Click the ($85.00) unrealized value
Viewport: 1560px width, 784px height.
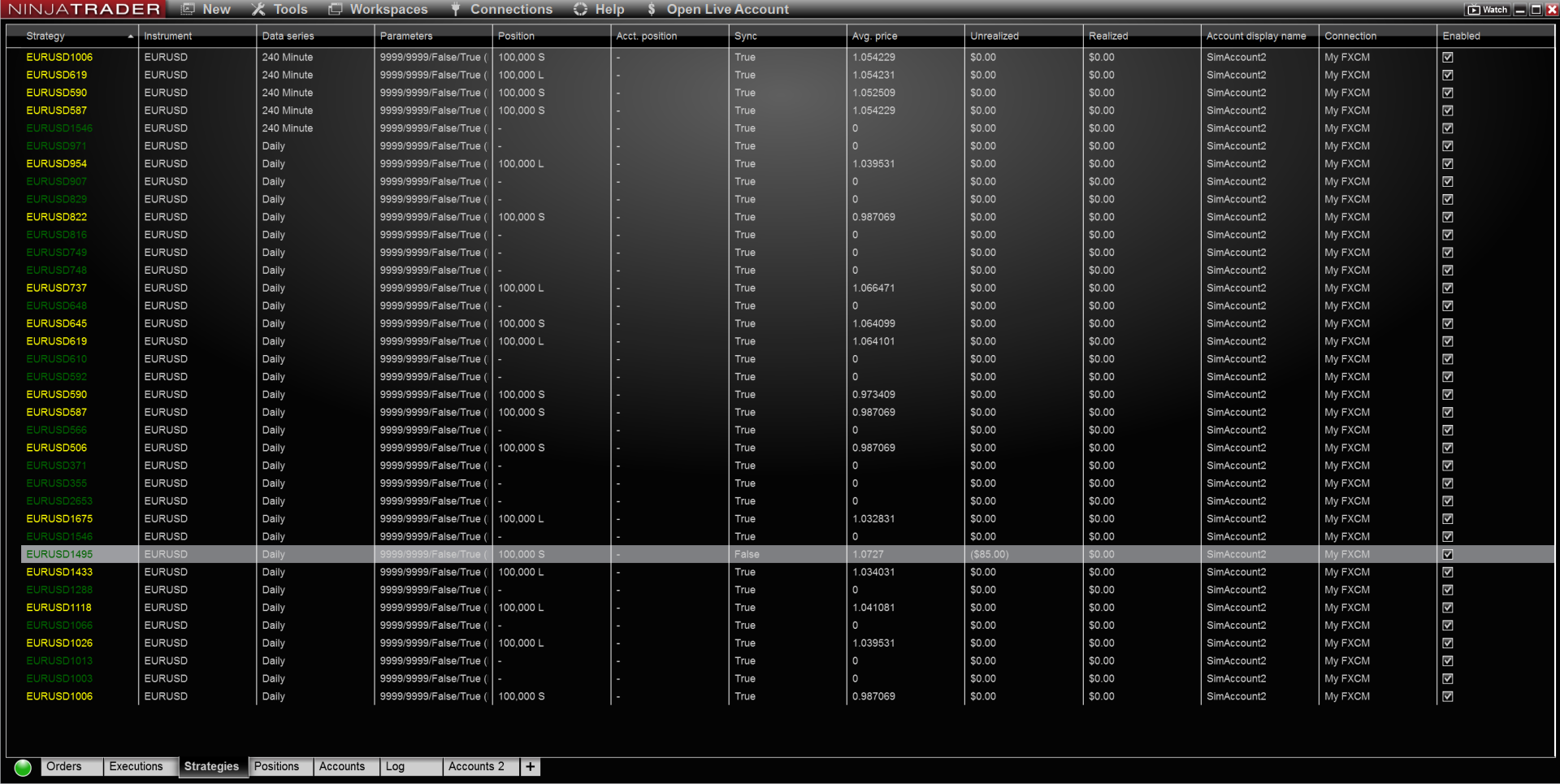point(990,555)
